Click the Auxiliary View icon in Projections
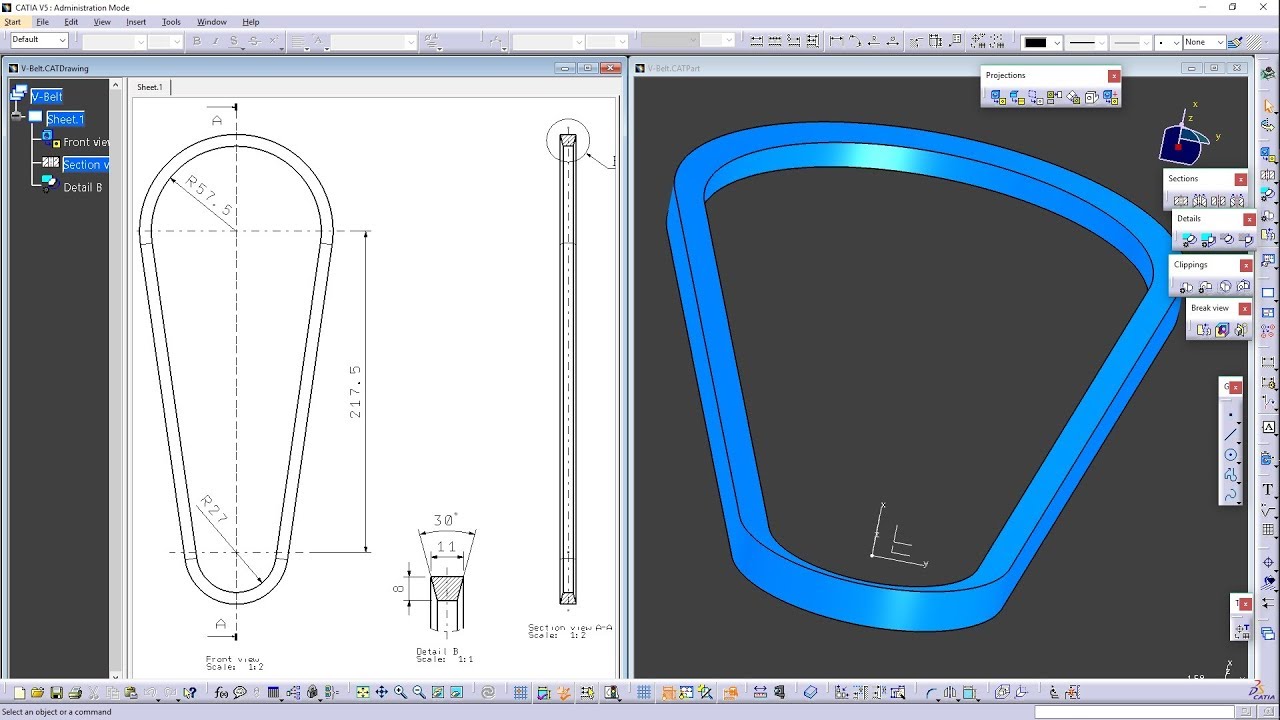 1073,97
